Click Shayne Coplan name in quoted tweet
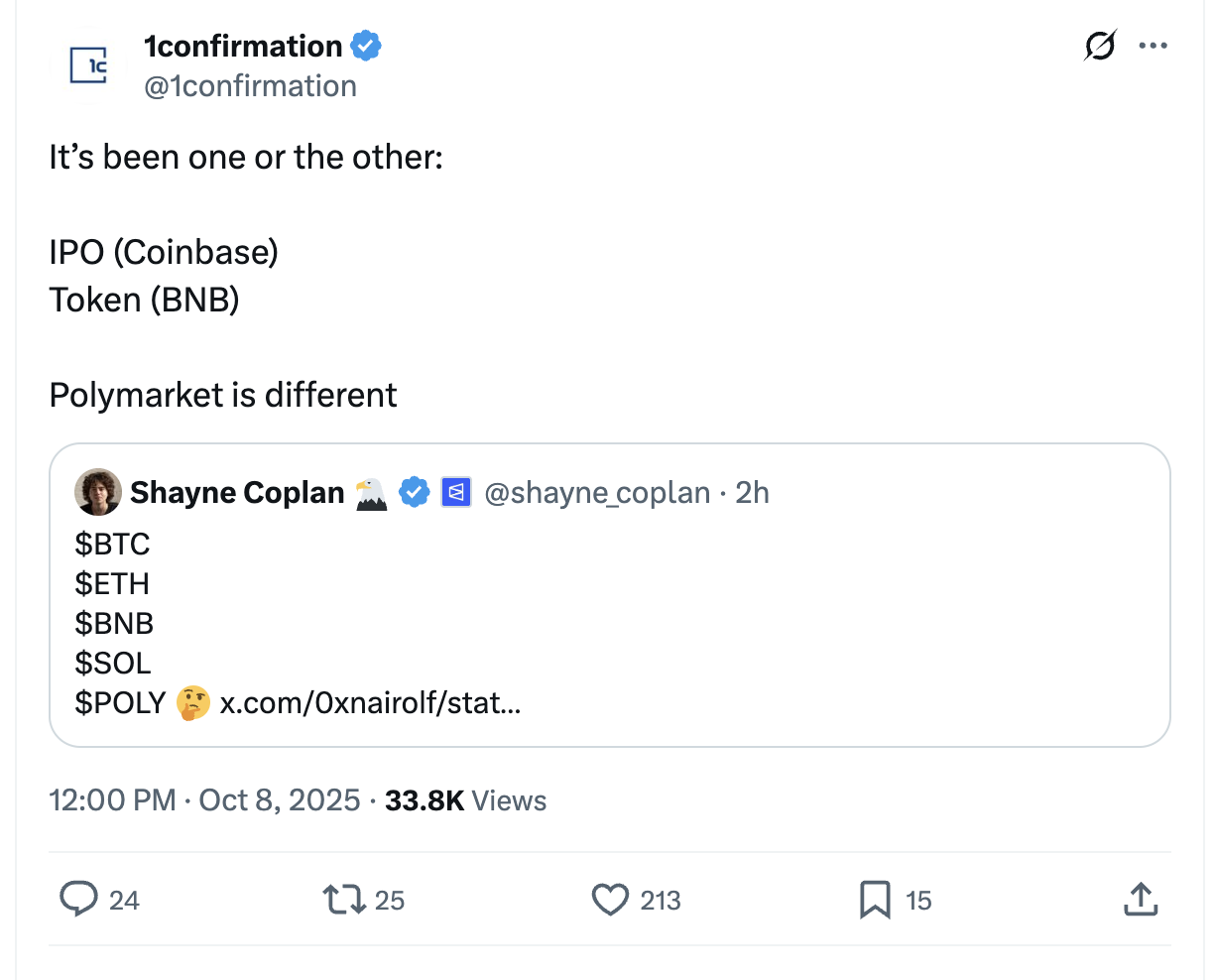 237,493
